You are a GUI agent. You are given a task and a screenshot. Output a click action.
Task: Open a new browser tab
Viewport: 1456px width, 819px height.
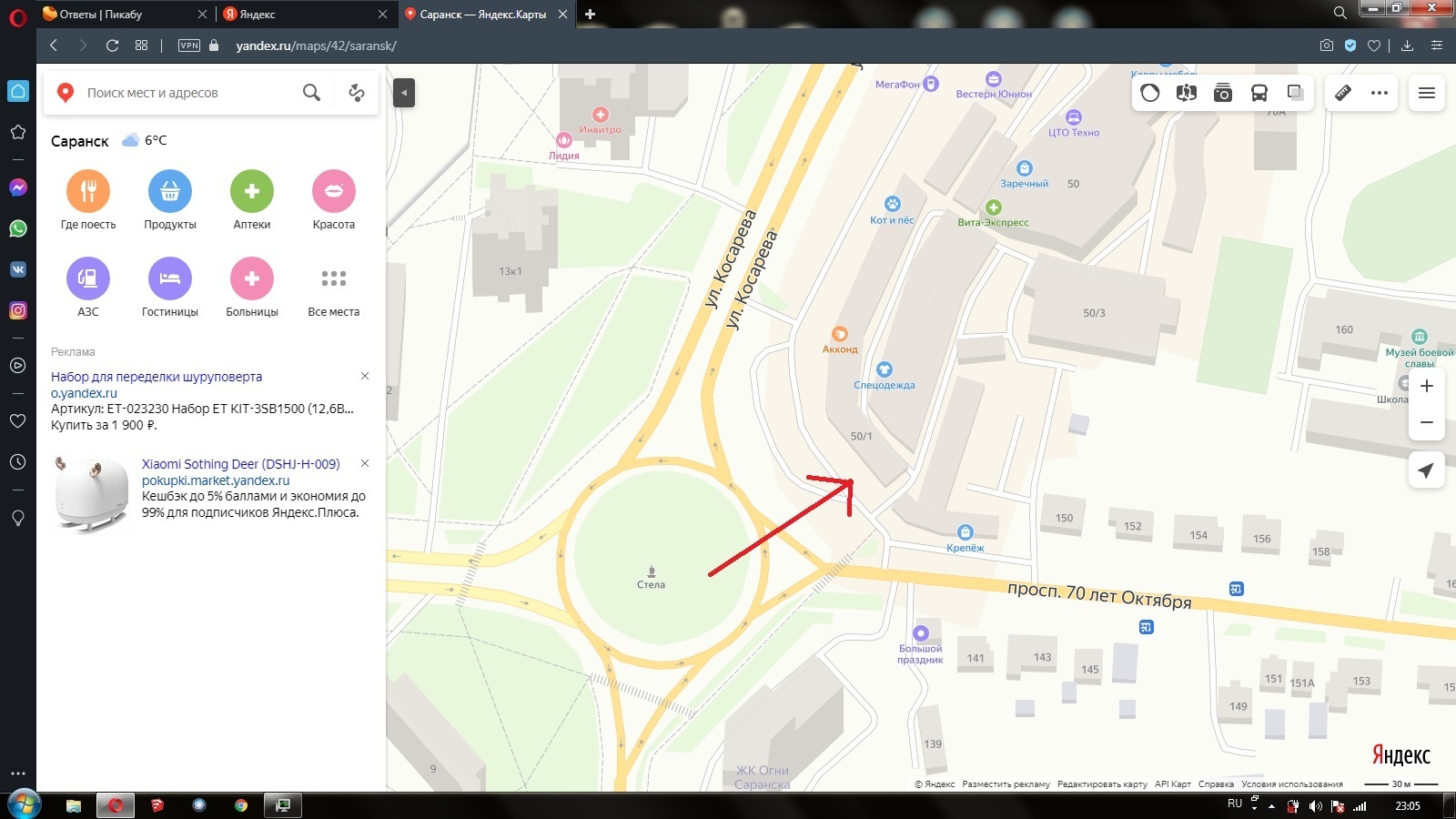[x=590, y=14]
